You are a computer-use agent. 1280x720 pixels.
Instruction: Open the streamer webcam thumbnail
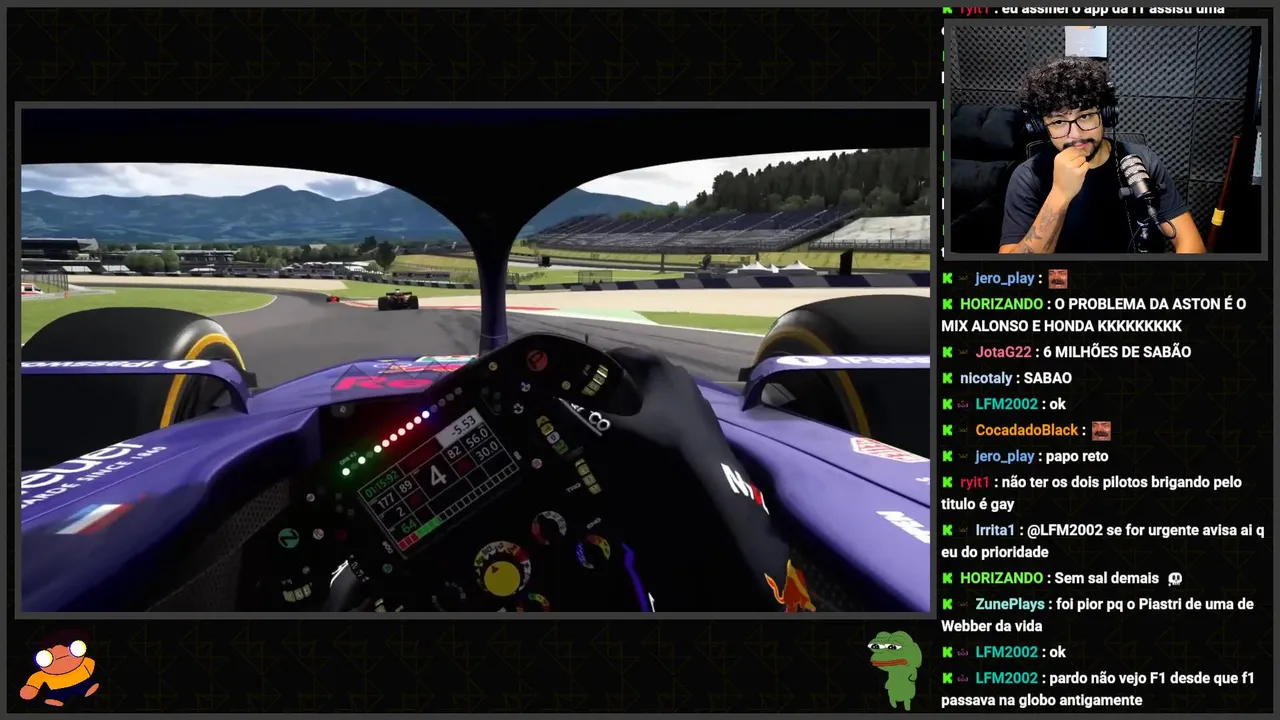pyautogui.click(x=1104, y=140)
